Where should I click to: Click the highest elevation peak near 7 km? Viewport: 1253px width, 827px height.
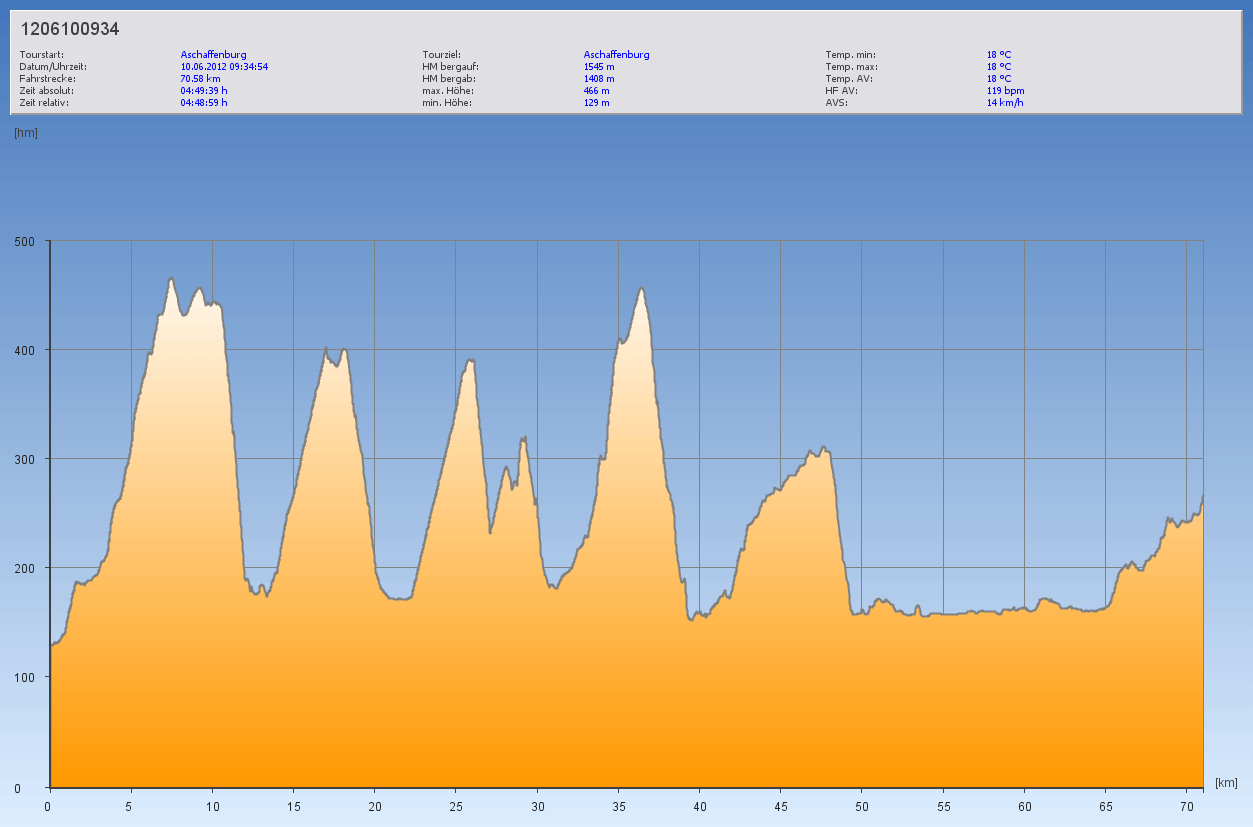pyautogui.click(x=171, y=279)
